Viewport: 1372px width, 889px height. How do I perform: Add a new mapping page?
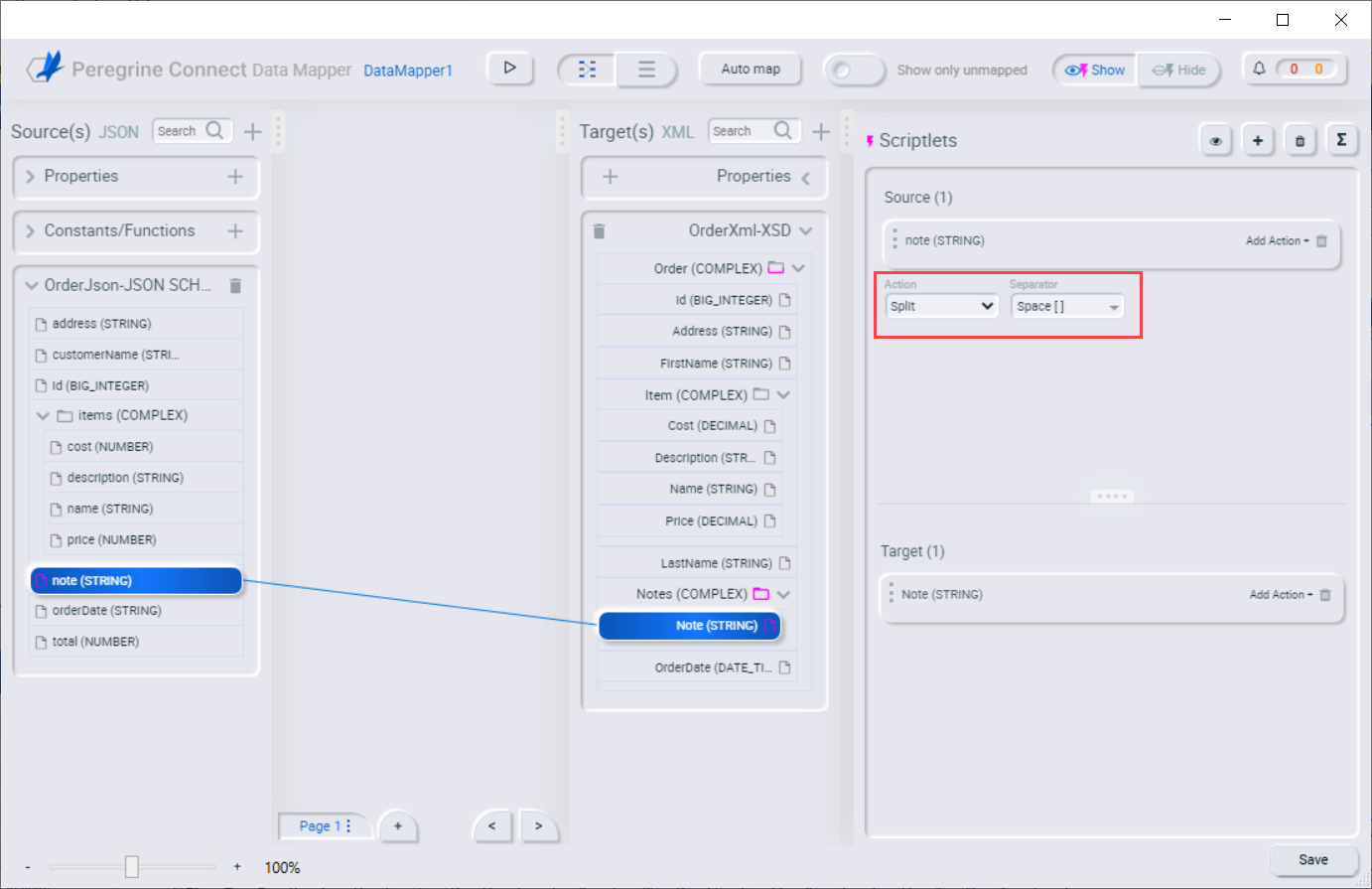398,825
